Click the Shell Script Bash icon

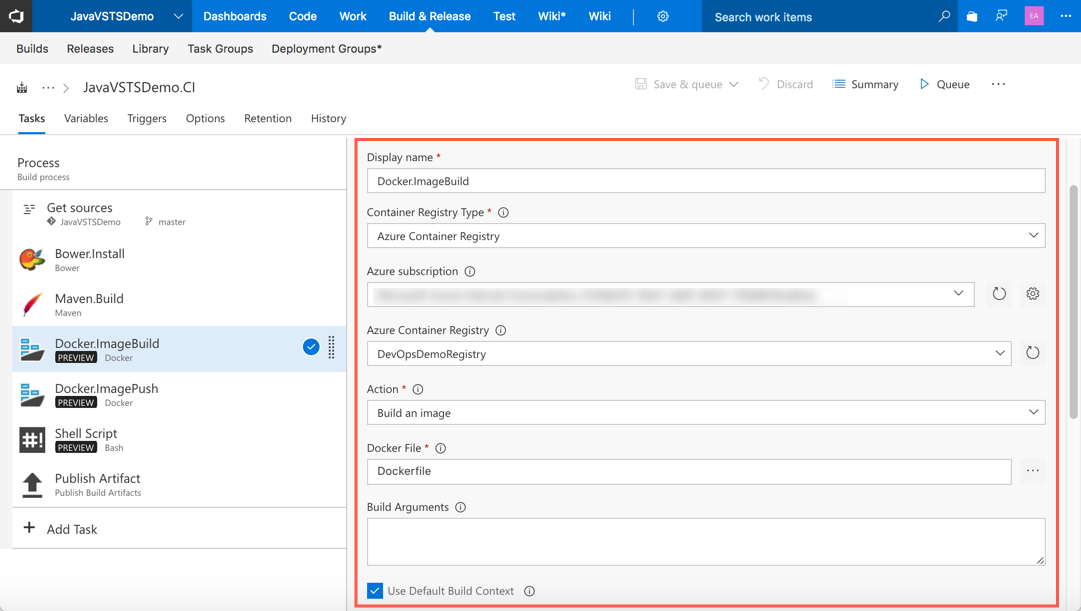(x=31, y=440)
